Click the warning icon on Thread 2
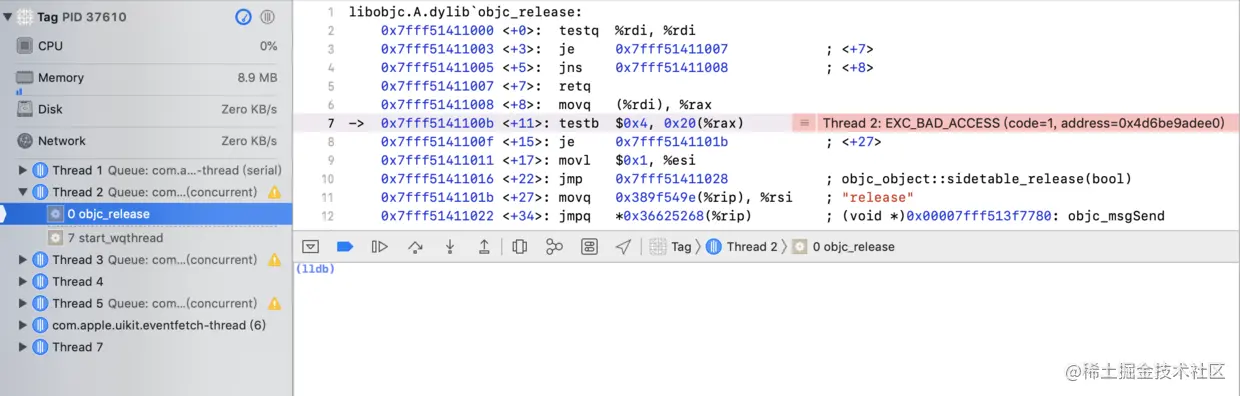Image resolution: width=1240 pixels, height=396 pixels. click(x=275, y=192)
